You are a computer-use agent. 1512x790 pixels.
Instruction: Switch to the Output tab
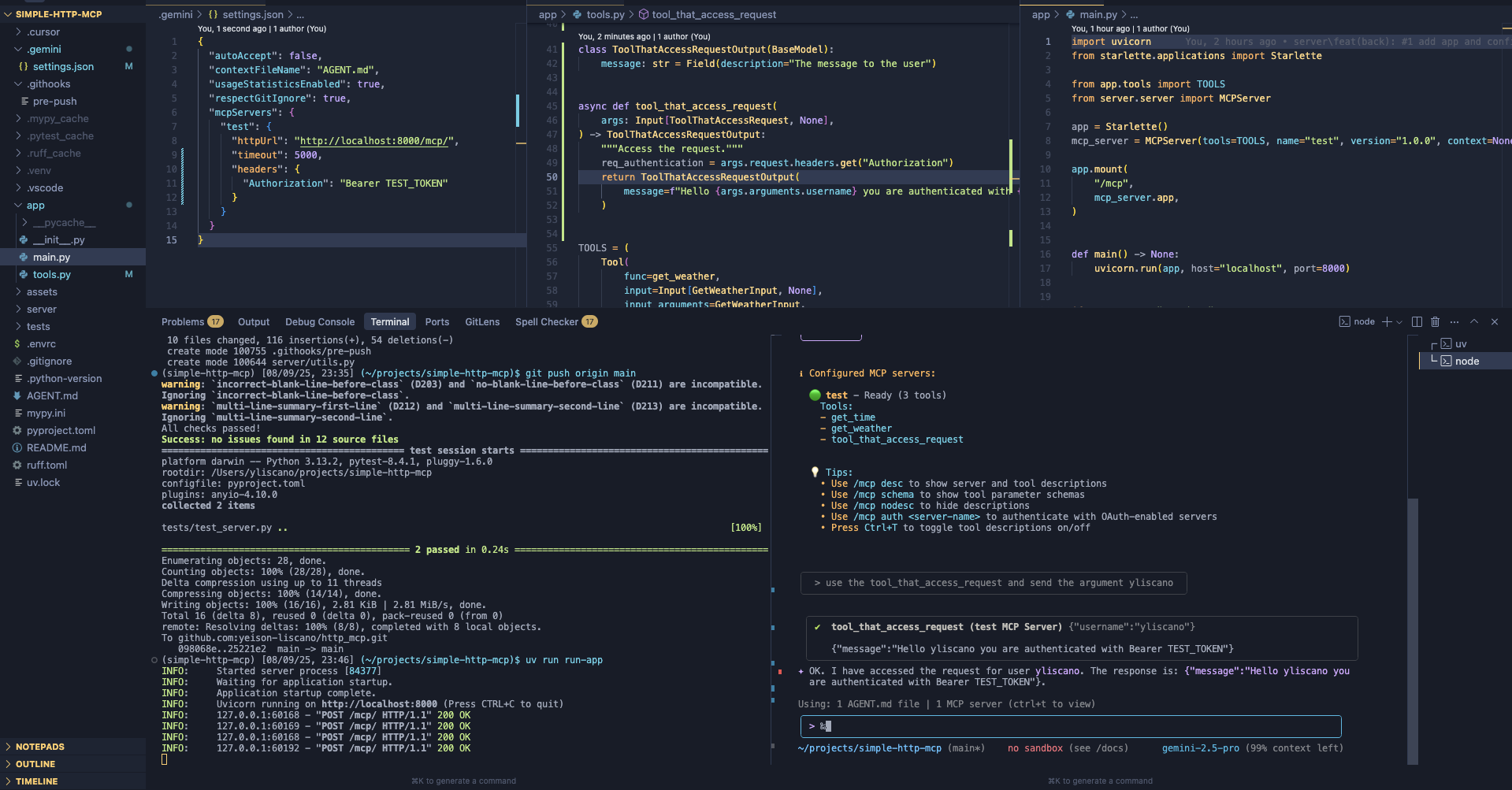click(254, 321)
